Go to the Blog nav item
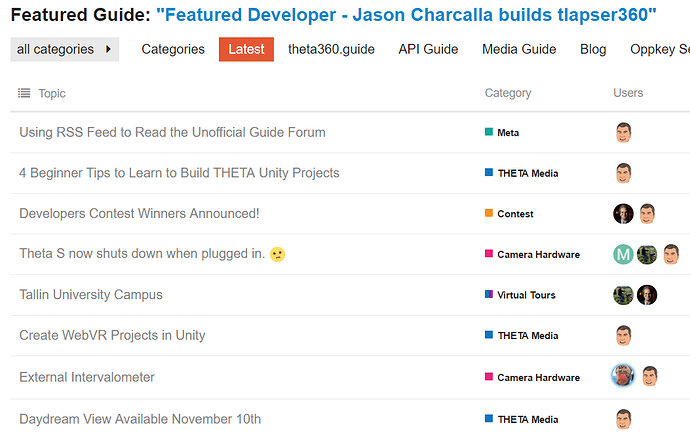690x438 pixels. point(593,49)
